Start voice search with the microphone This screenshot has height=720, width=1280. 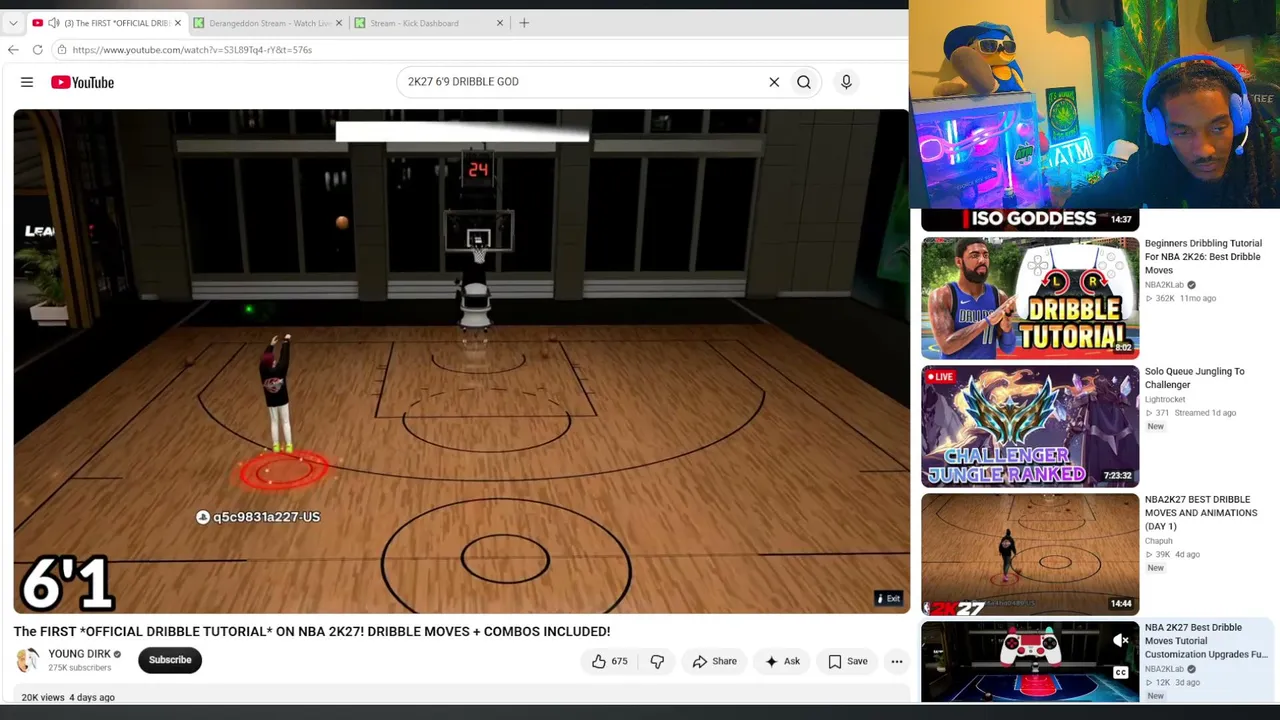coord(846,82)
